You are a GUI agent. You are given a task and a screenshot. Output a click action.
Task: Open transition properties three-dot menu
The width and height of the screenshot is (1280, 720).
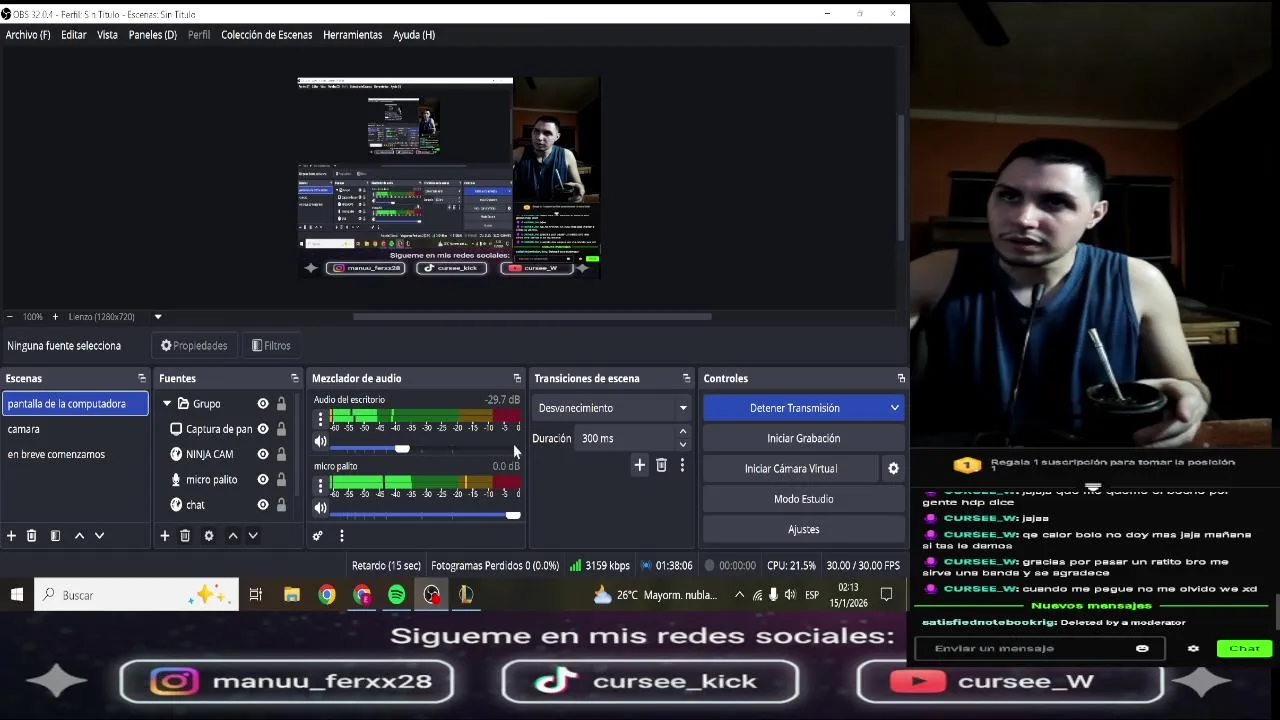[x=682, y=465]
